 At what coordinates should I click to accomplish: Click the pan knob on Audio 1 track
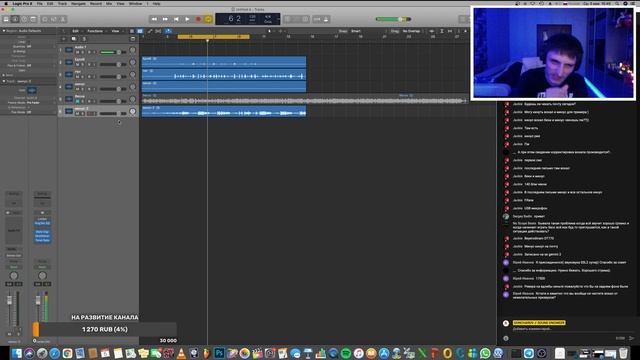(x=133, y=50)
